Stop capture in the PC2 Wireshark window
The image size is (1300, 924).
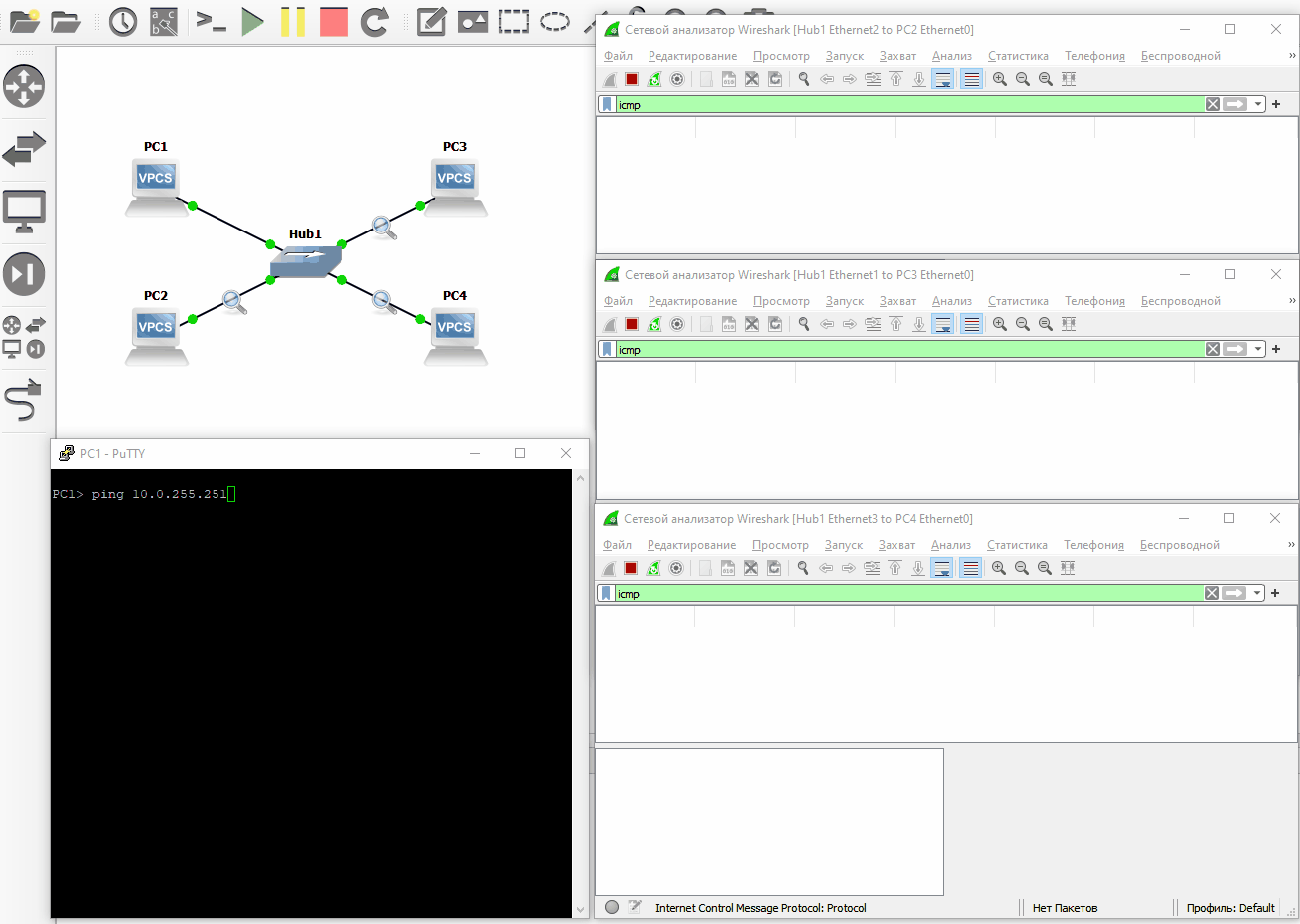pyautogui.click(x=632, y=79)
